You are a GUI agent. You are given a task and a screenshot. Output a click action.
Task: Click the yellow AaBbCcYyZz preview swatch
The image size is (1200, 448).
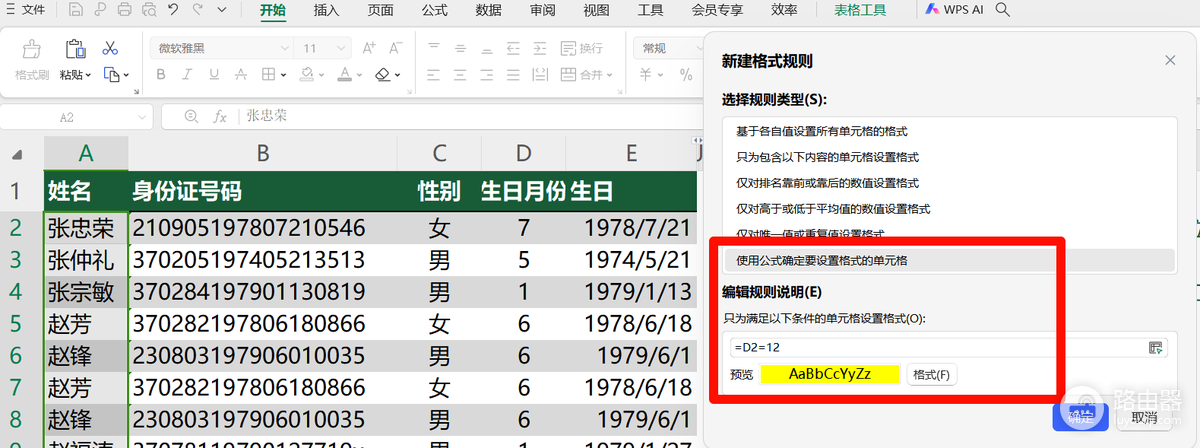coord(830,375)
